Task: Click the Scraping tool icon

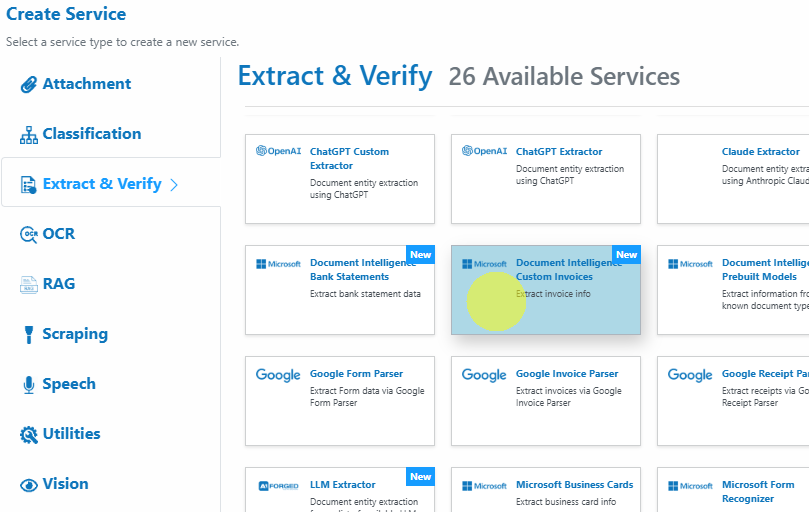Action: [29, 334]
